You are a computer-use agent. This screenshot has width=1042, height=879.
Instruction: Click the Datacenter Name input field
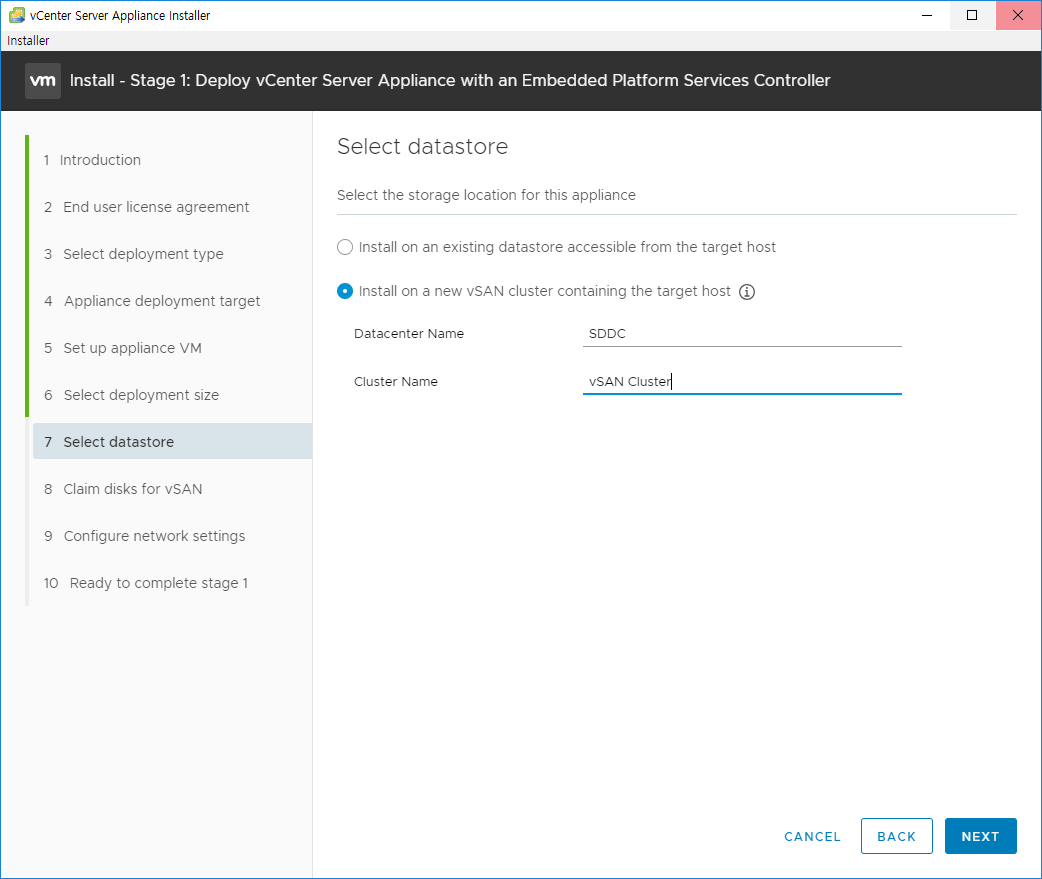coord(742,334)
